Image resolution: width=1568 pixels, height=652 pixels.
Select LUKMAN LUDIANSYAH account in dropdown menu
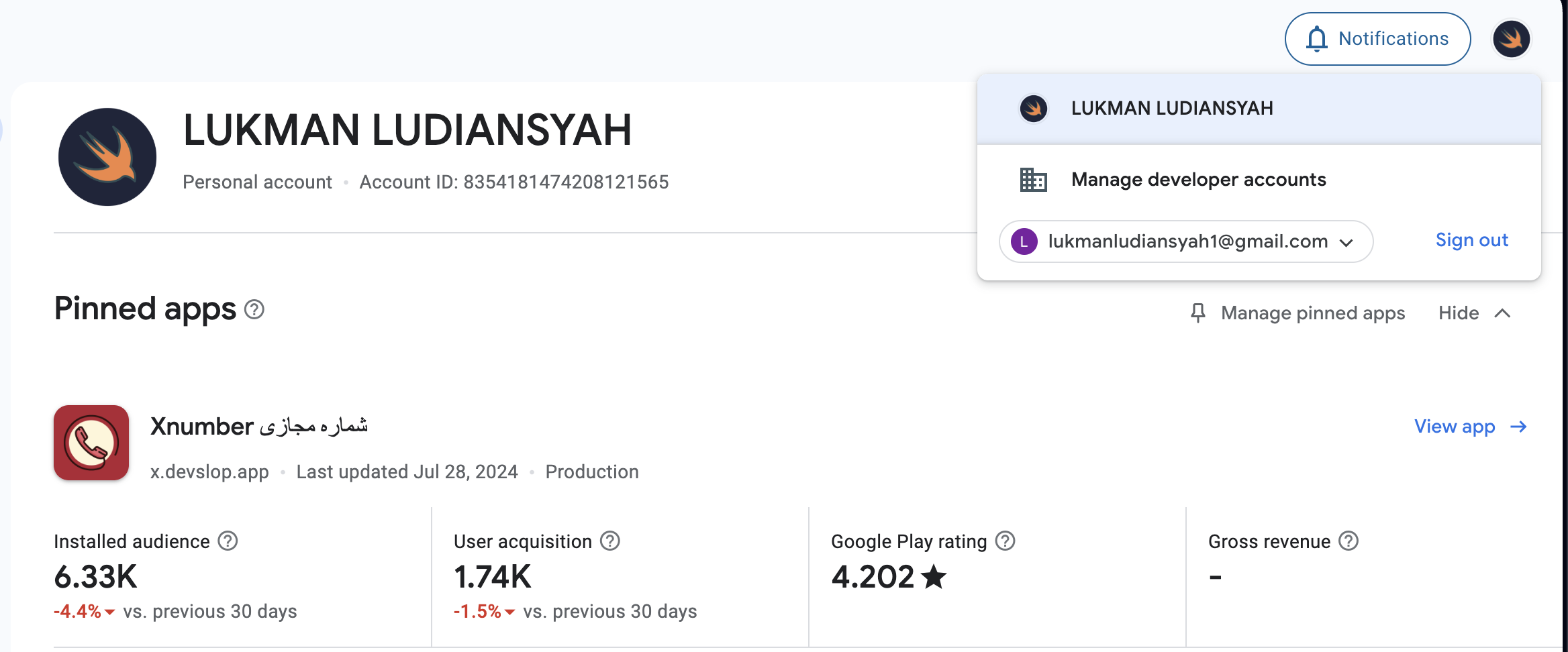coord(1259,109)
